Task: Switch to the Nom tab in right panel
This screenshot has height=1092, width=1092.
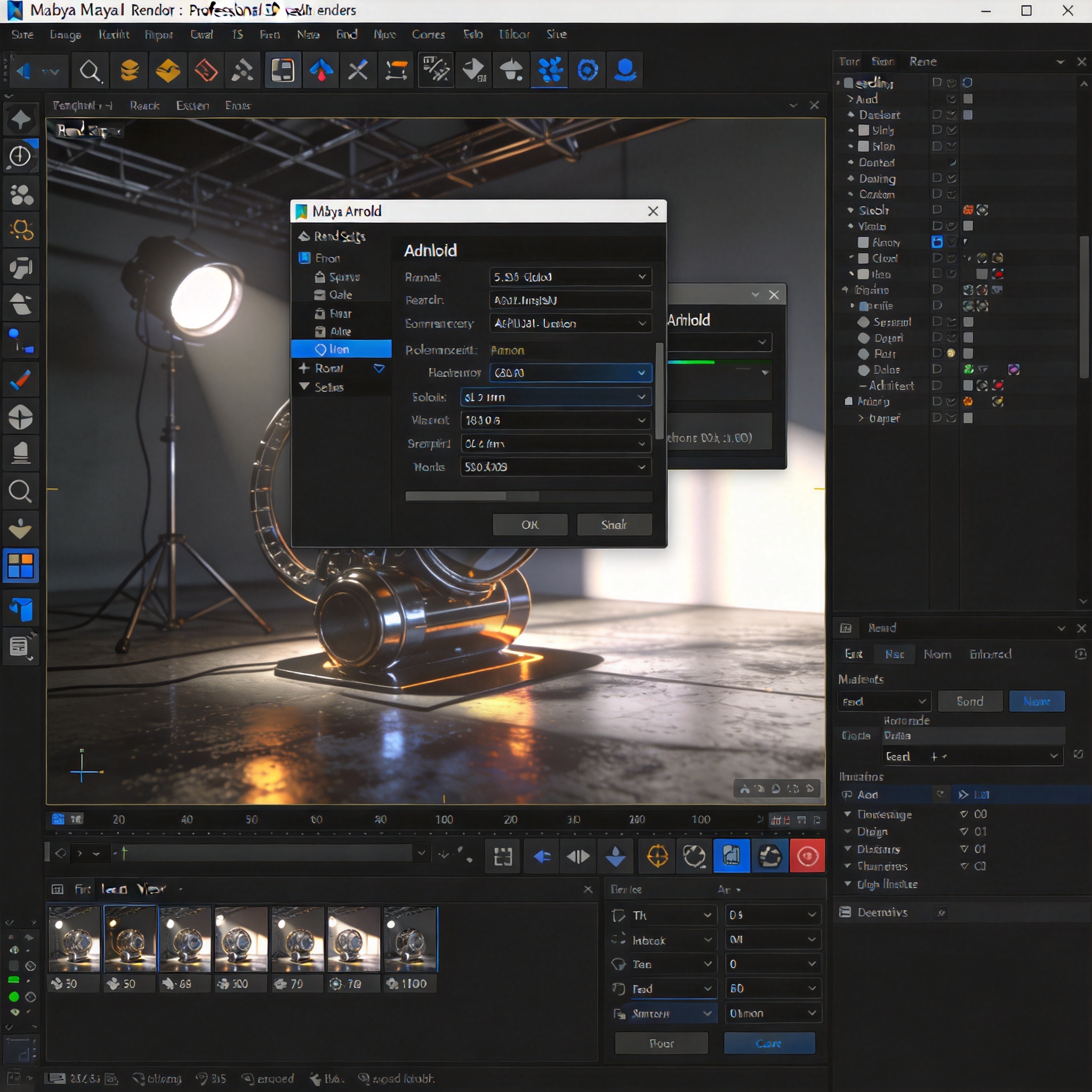Action: 937,655
